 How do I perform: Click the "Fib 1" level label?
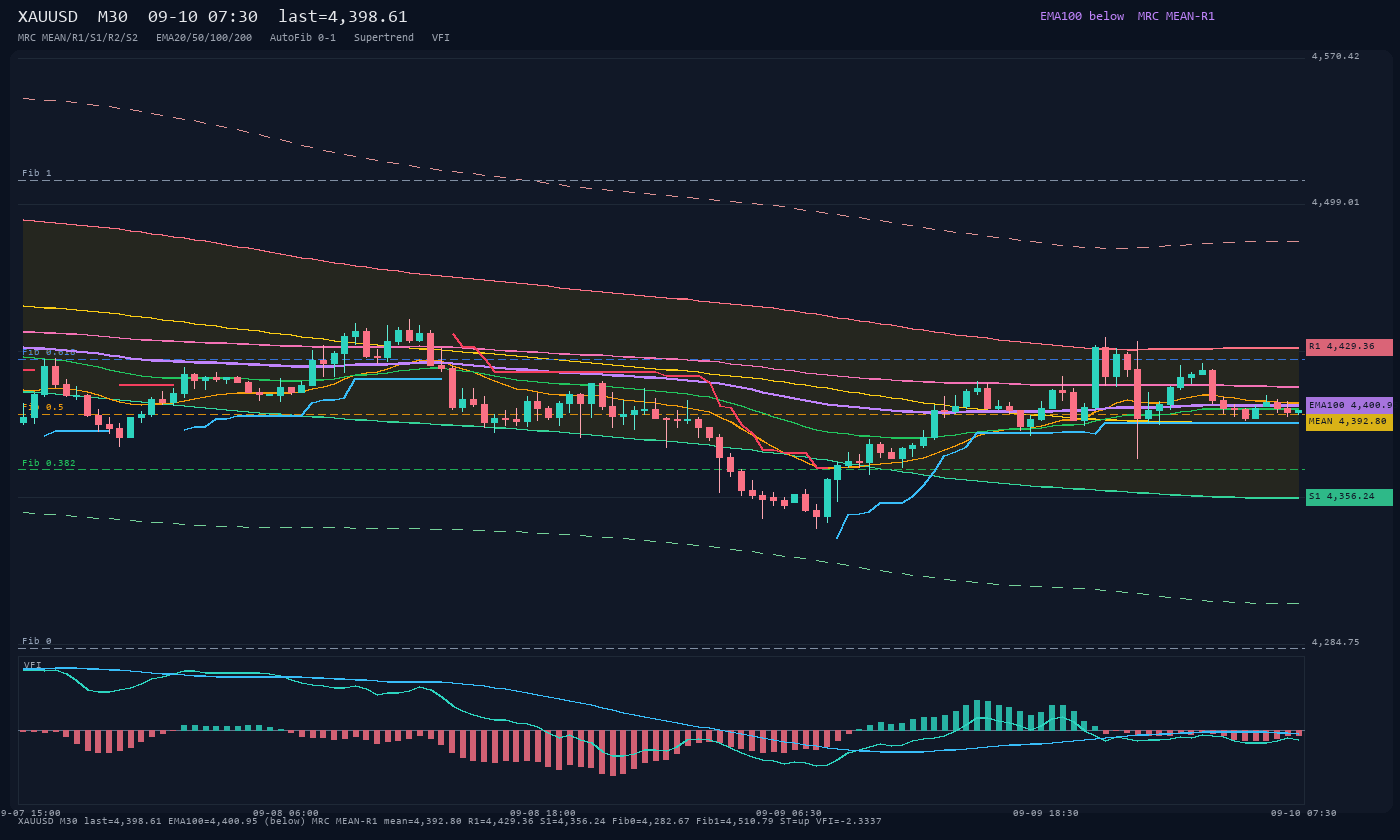pos(37,173)
